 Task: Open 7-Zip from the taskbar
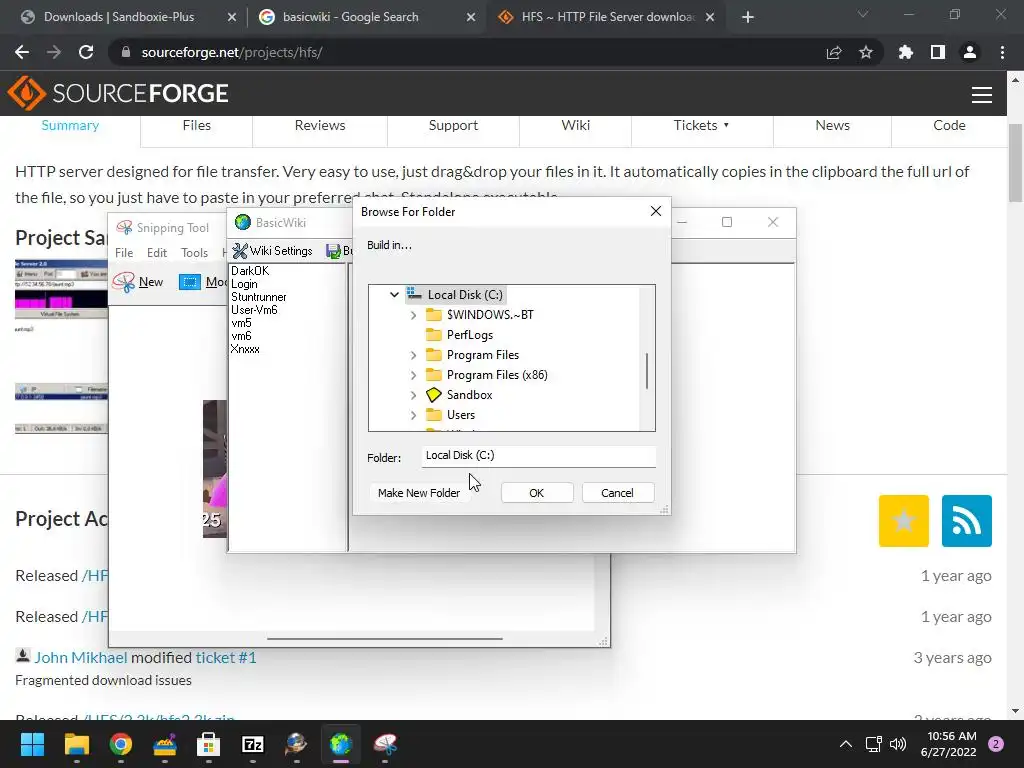click(253, 744)
